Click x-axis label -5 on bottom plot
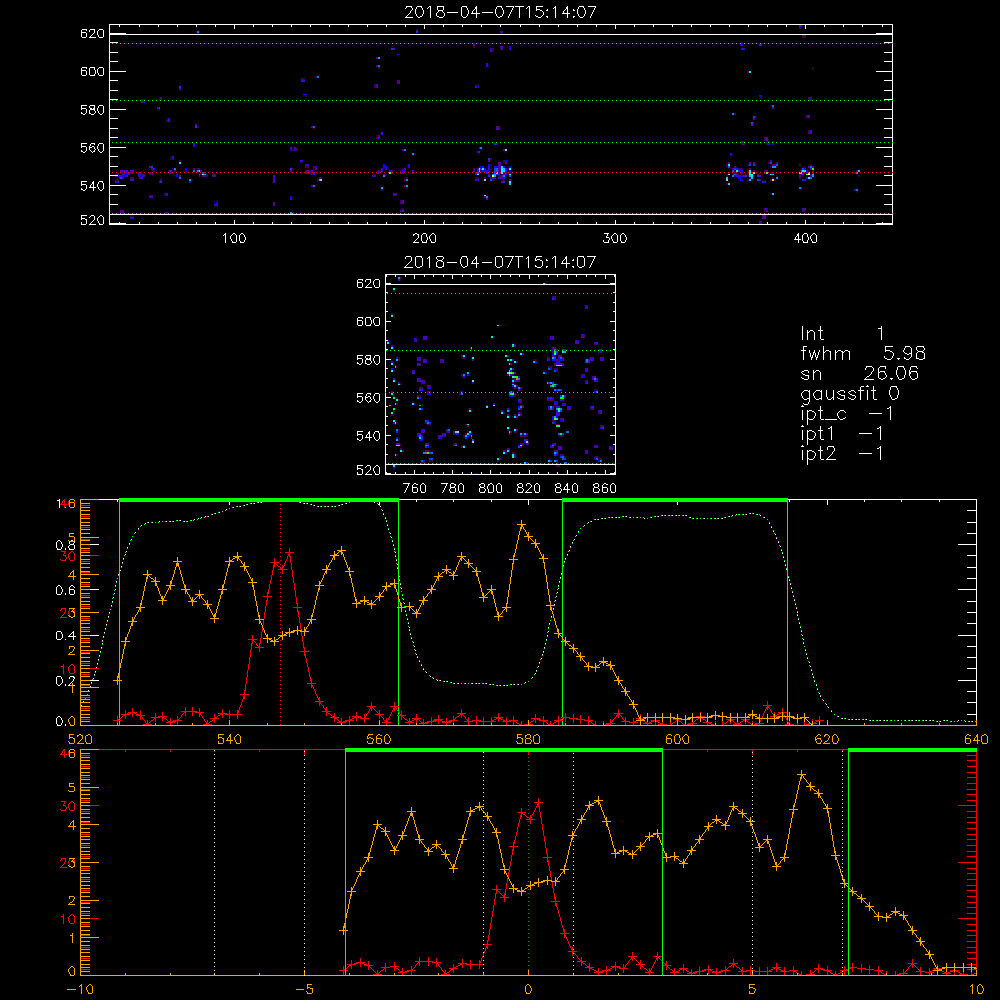Screen dimensions: 1000x1000 click(x=305, y=990)
